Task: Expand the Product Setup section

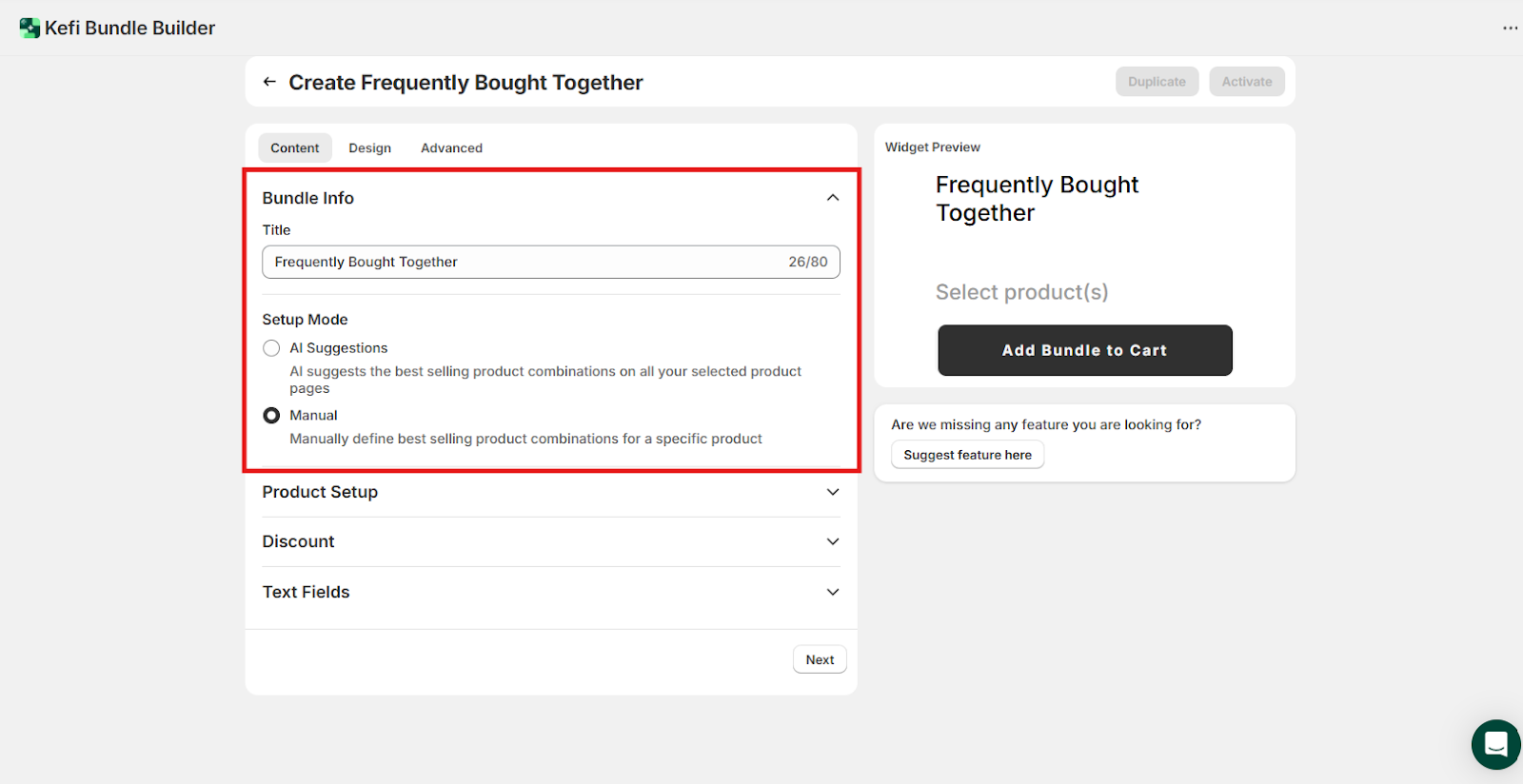Action: click(833, 492)
